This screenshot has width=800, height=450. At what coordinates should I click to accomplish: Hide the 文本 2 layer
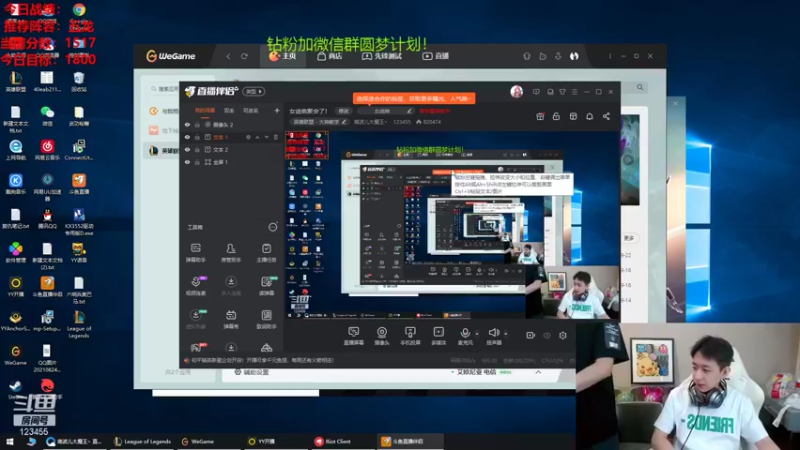click(x=187, y=149)
